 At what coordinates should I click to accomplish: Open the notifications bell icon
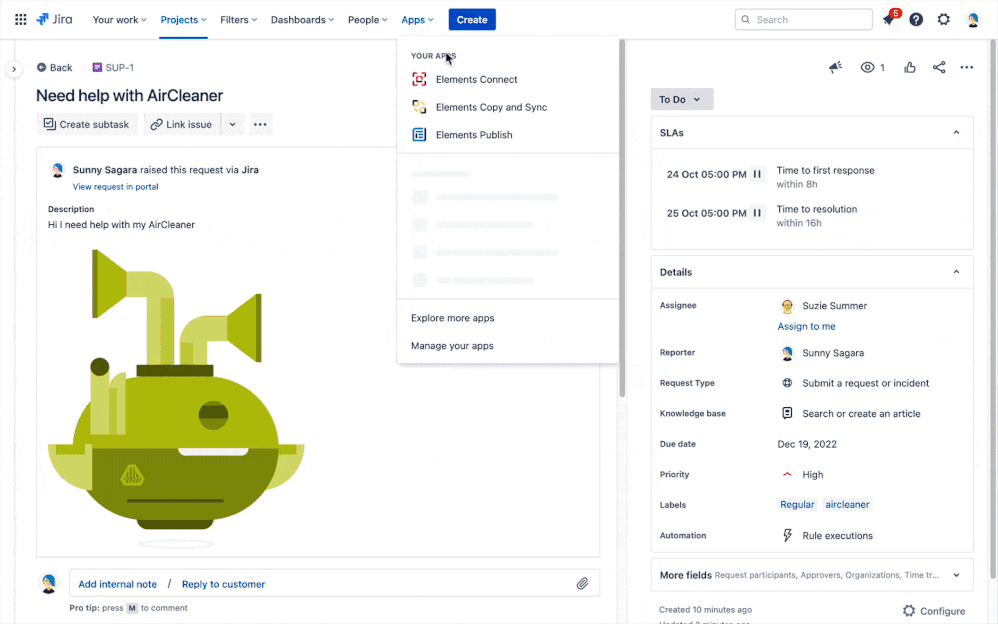click(889, 20)
